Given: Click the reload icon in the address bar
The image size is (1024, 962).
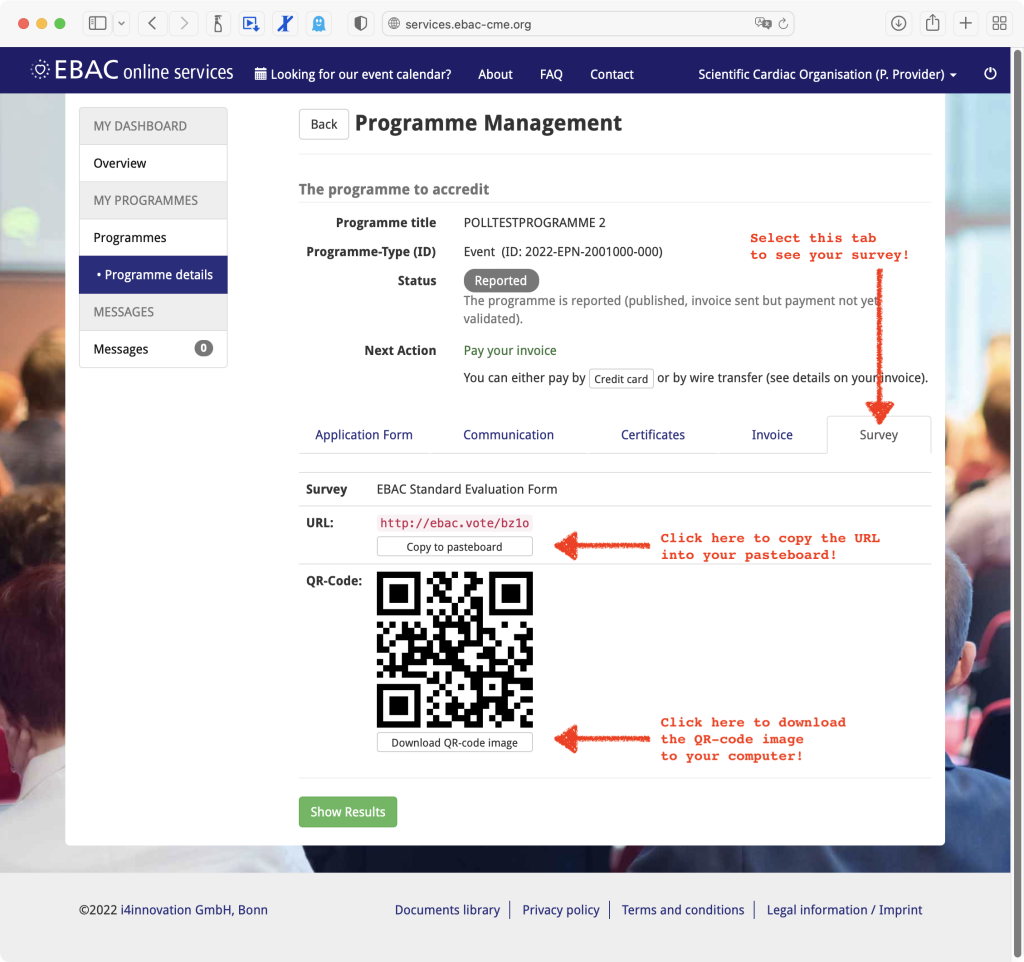Looking at the screenshot, I should (x=782, y=23).
